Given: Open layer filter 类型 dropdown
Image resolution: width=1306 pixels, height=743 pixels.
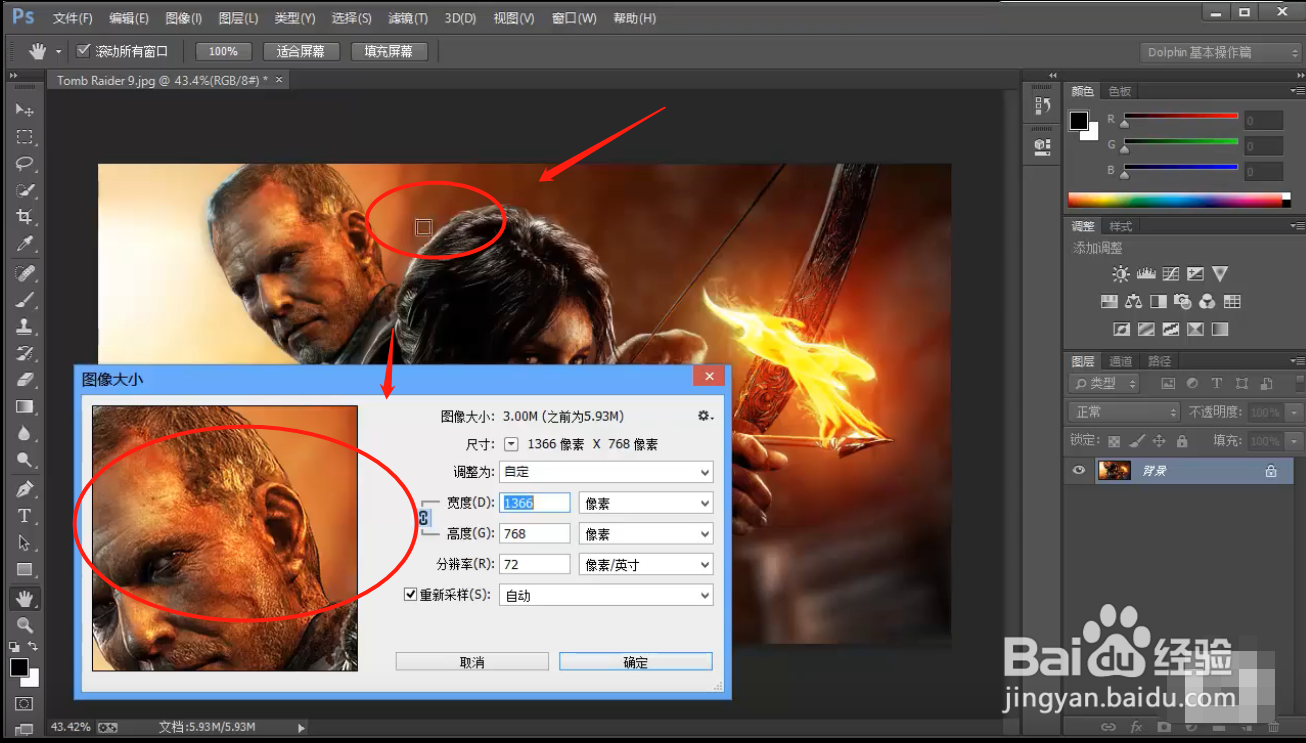Looking at the screenshot, I should click(x=1104, y=383).
